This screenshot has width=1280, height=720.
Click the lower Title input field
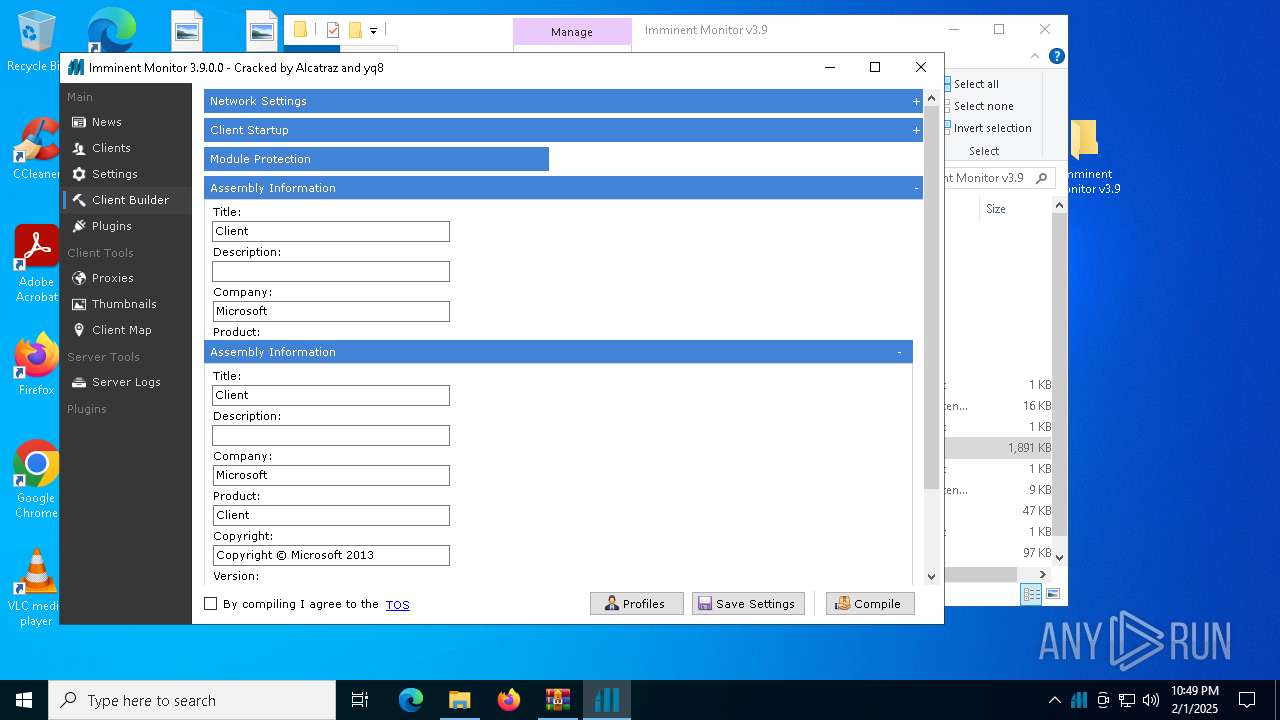(x=331, y=395)
